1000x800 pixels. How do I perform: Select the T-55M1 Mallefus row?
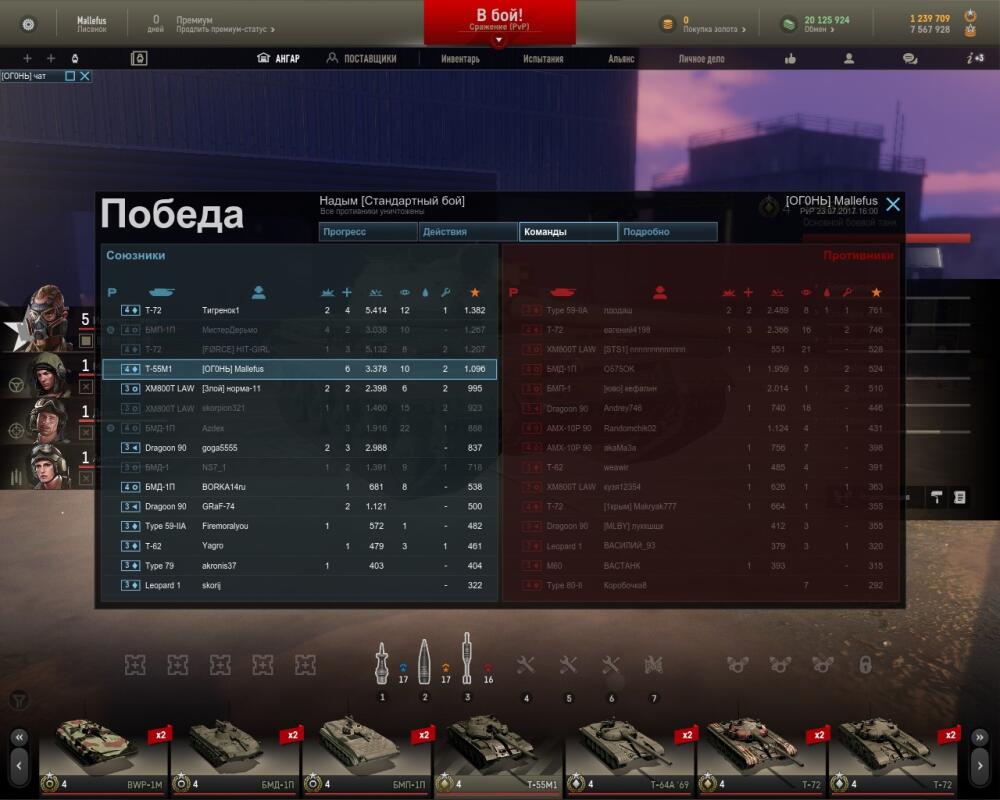click(299, 369)
